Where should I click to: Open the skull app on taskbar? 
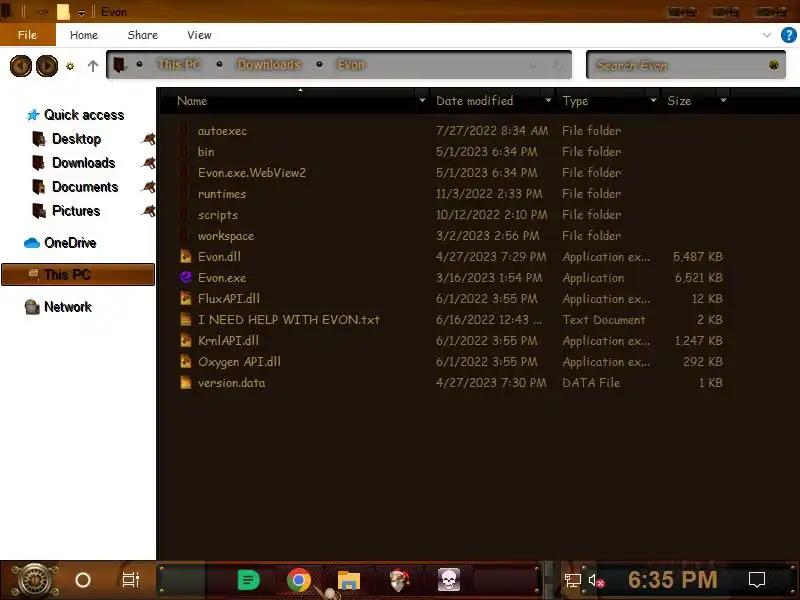click(x=449, y=580)
